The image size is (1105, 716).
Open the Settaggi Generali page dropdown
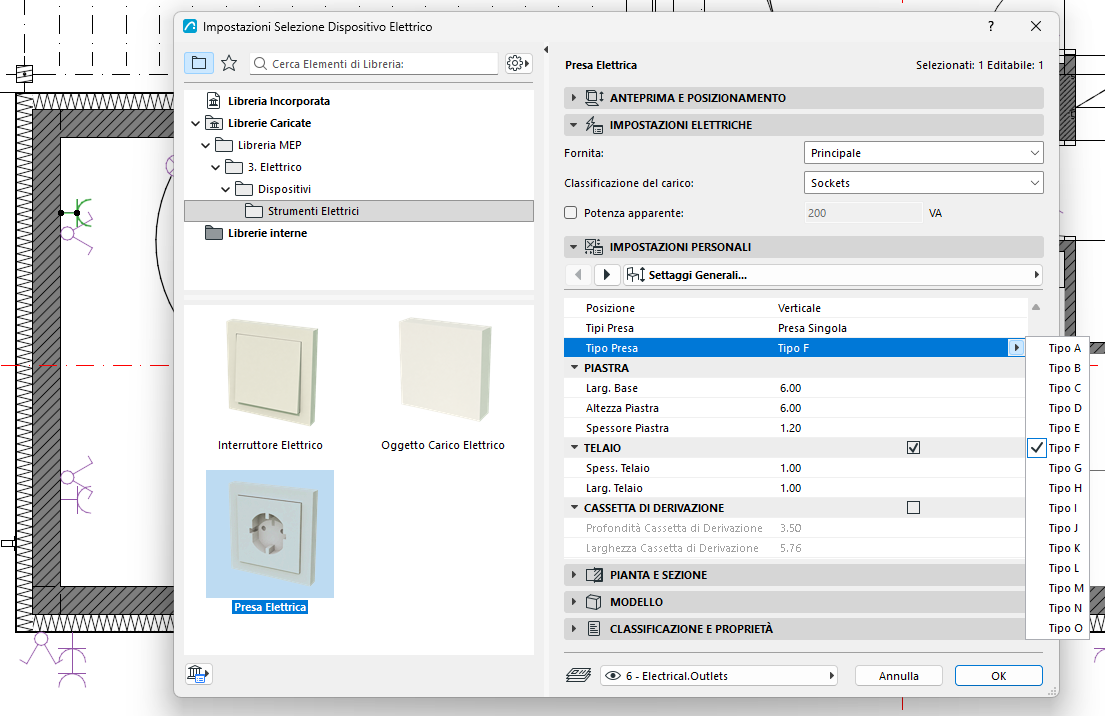click(x=832, y=275)
